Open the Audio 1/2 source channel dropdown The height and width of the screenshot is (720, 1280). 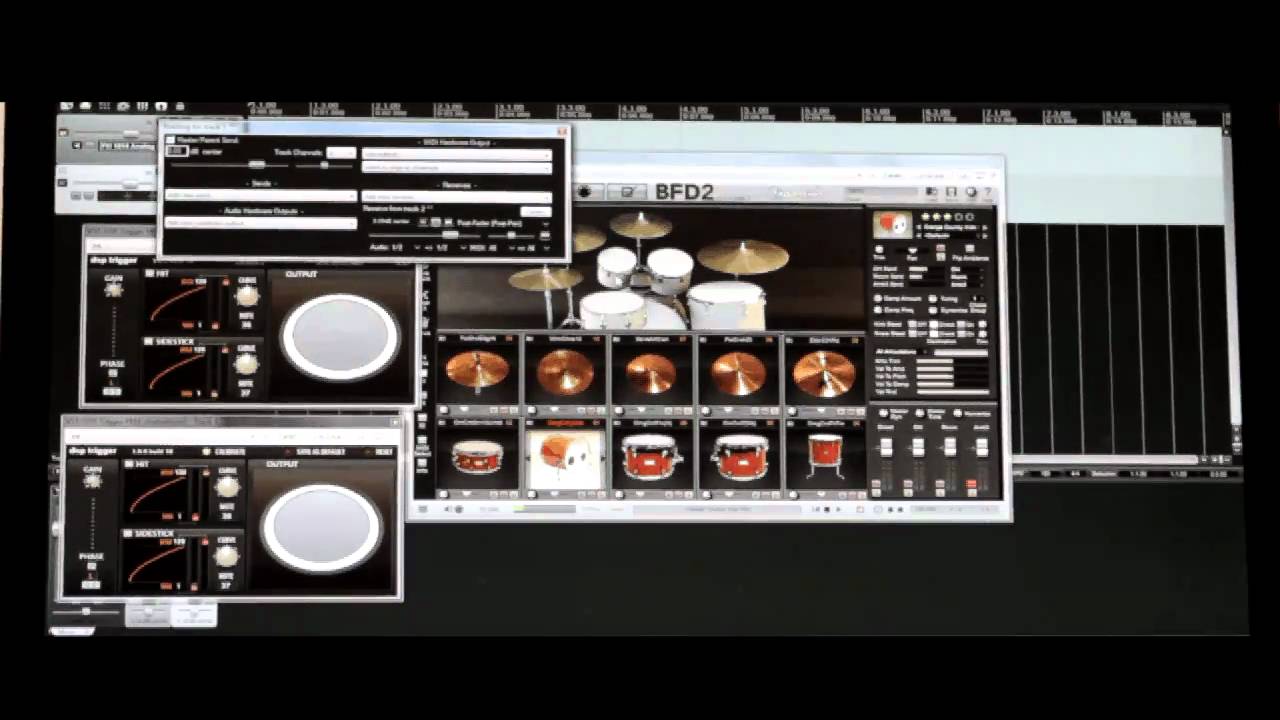click(393, 246)
